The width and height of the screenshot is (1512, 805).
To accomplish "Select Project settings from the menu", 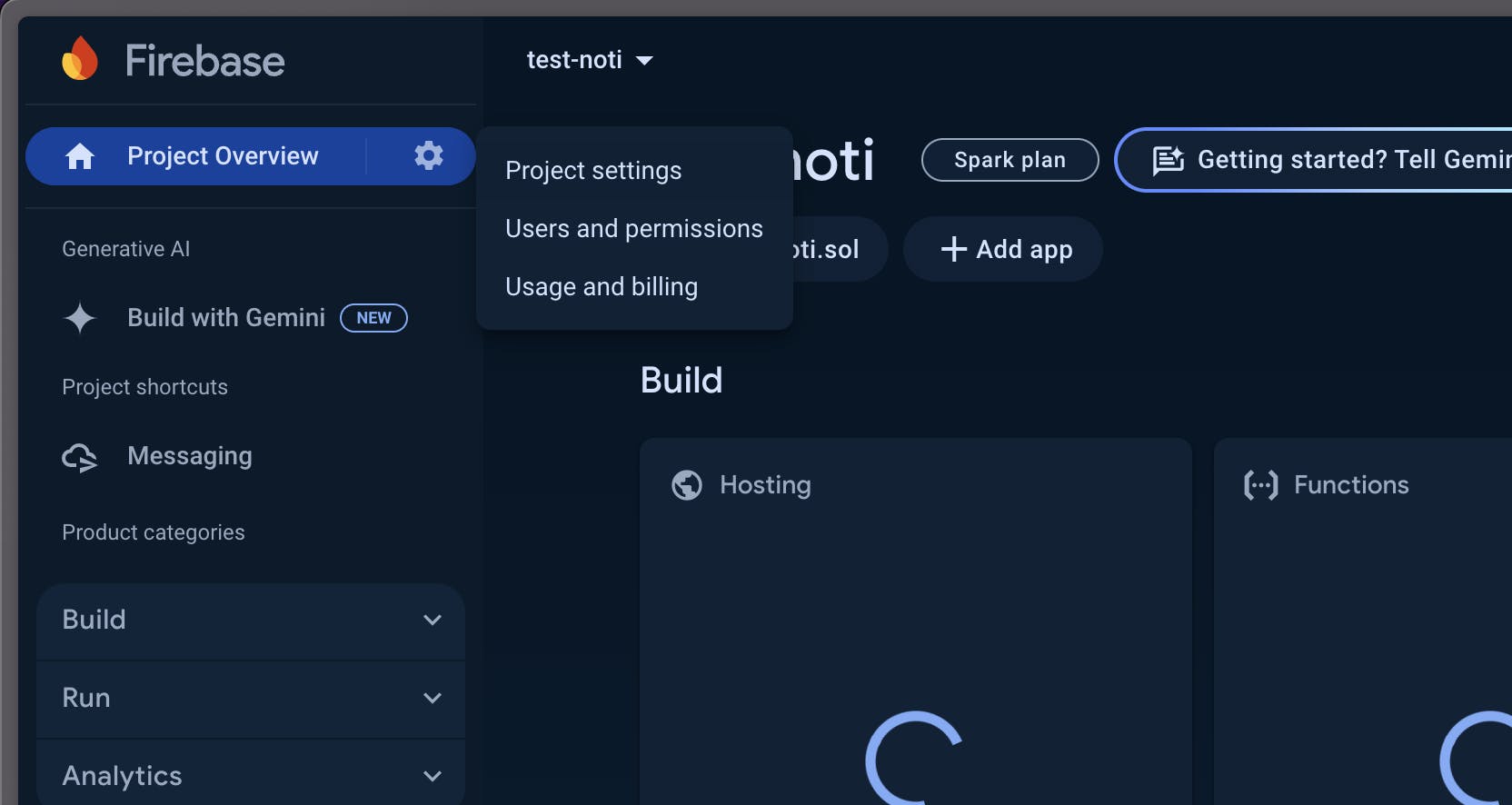I will (634, 171).
